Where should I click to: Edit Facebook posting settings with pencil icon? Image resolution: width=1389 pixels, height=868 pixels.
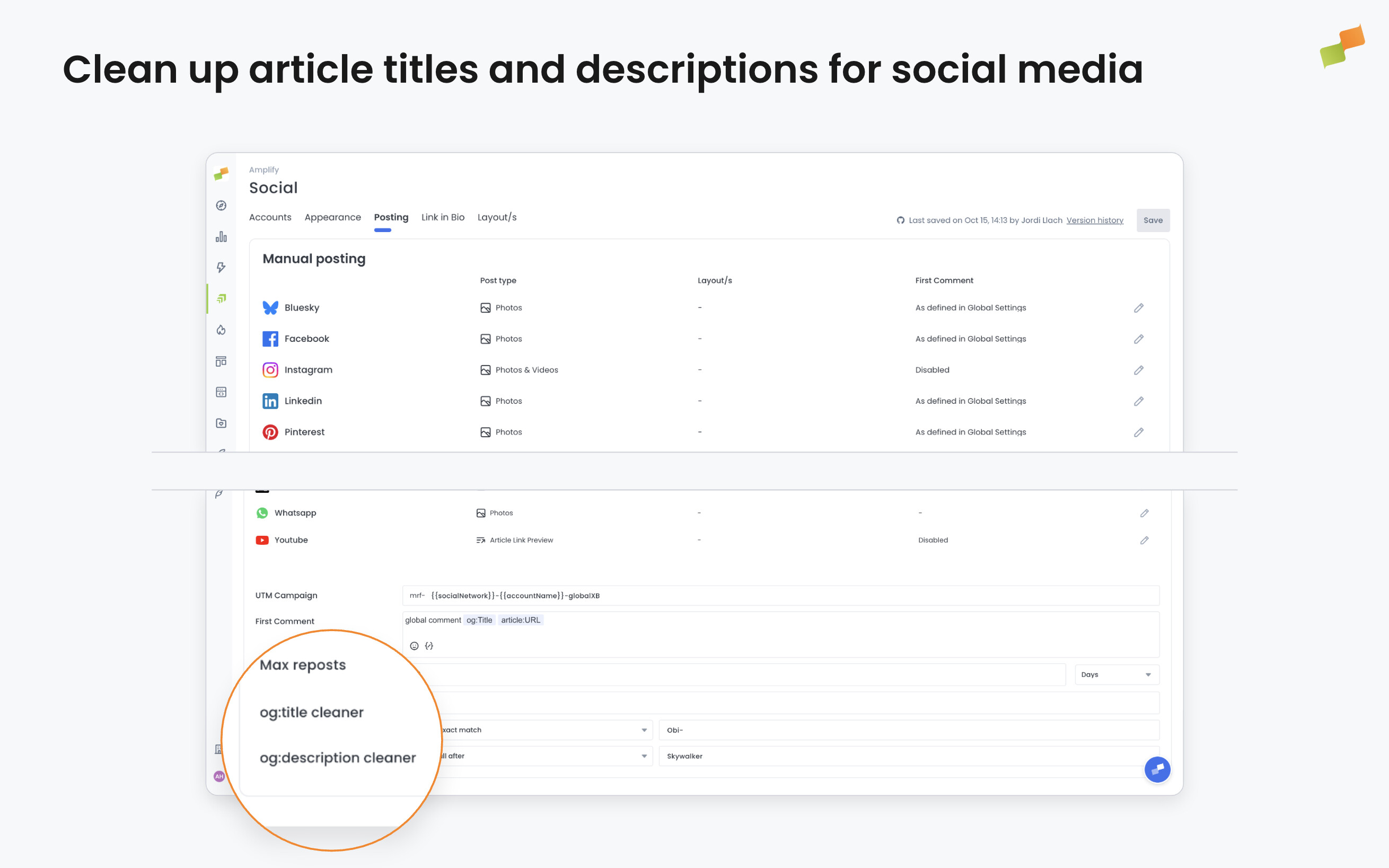(1139, 339)
